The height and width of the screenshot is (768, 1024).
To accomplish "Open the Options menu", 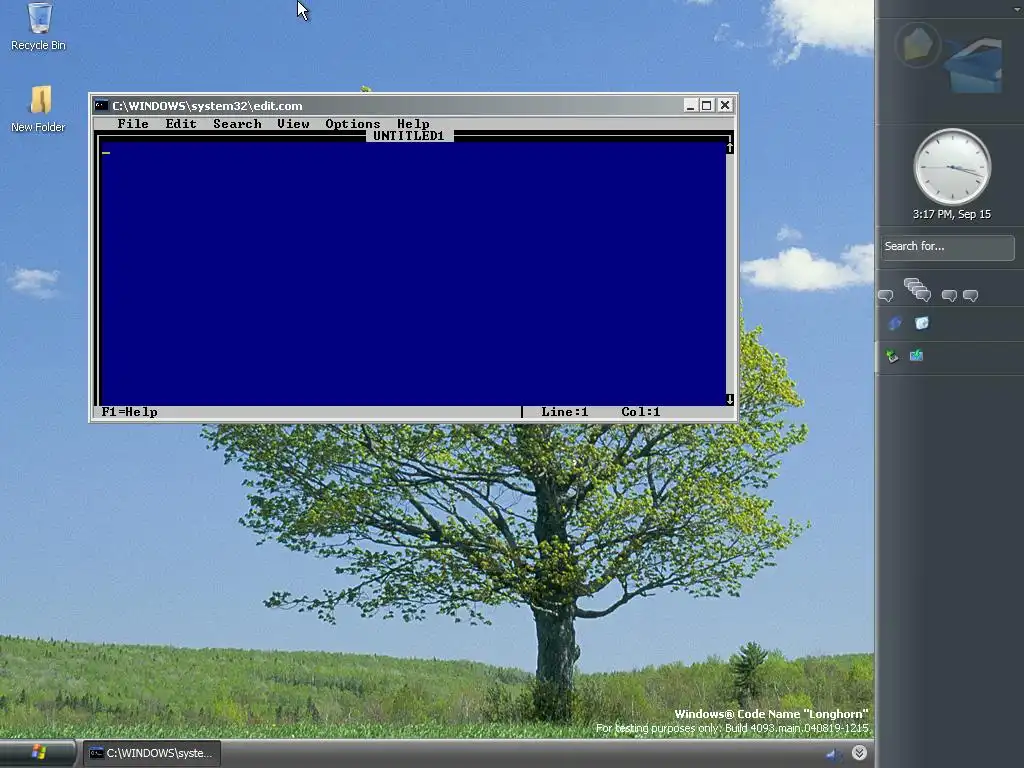I will coord(353,123).
